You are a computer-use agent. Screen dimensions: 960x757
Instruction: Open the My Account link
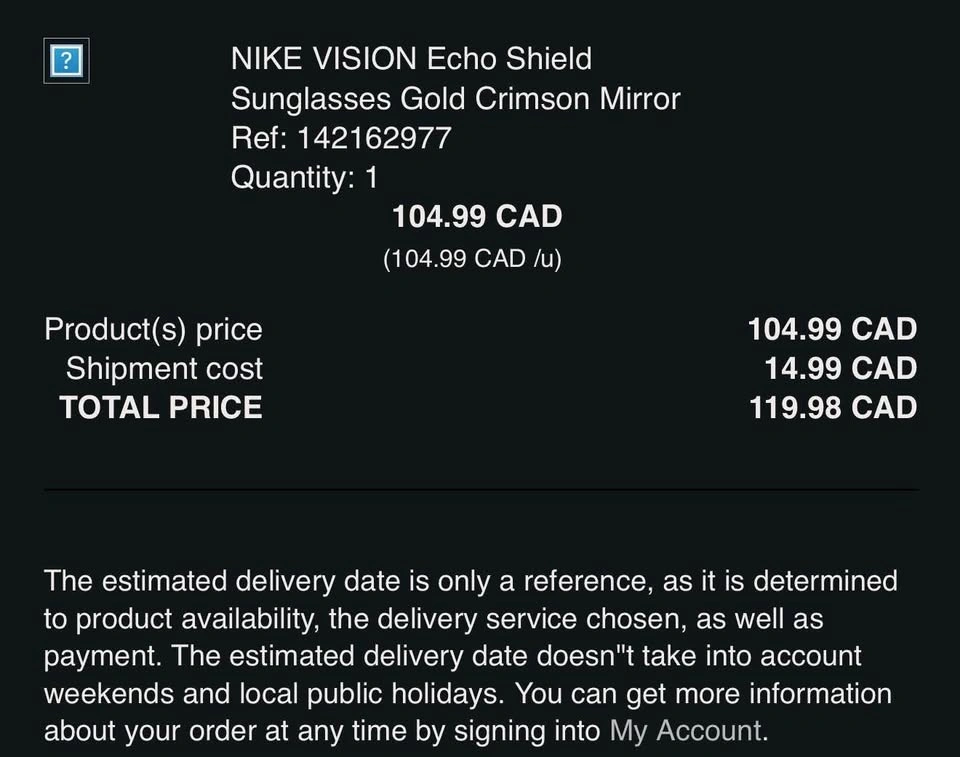coord(686,731)
